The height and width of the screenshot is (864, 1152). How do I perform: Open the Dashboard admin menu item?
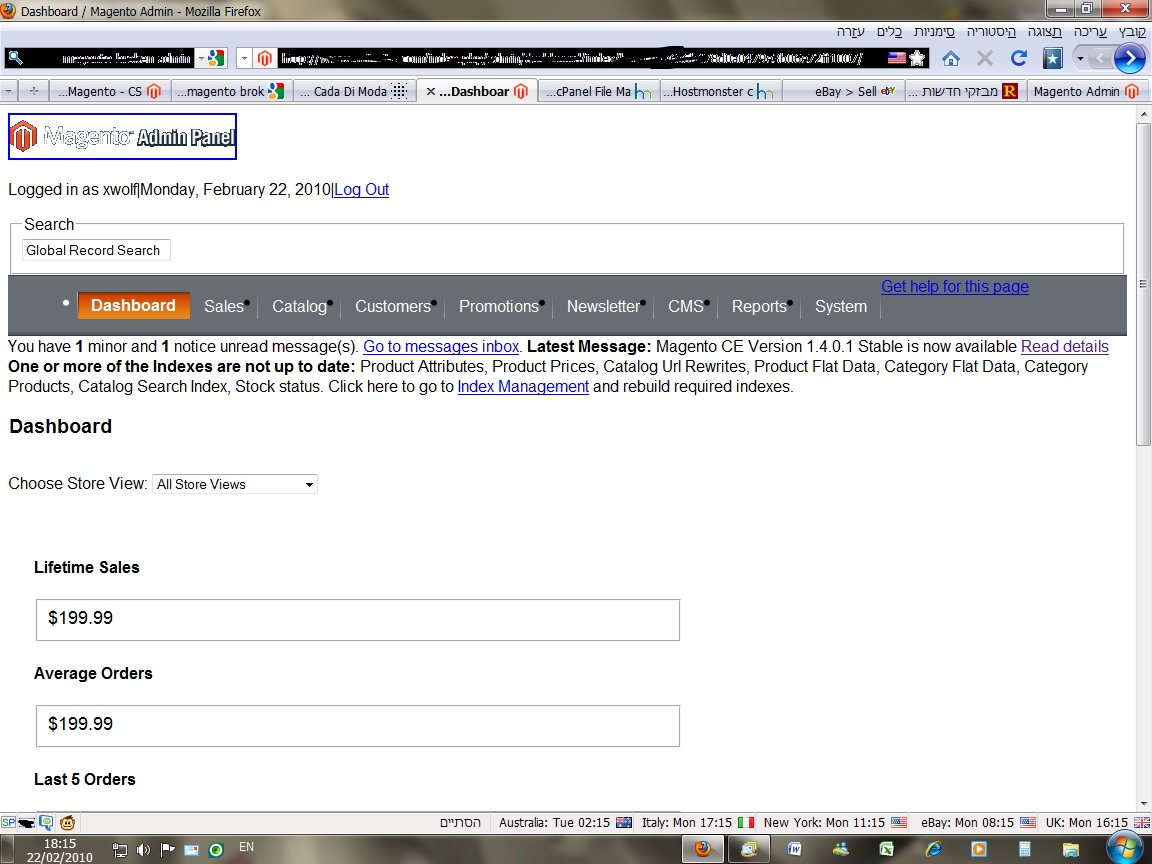click(x=133, y=306)
